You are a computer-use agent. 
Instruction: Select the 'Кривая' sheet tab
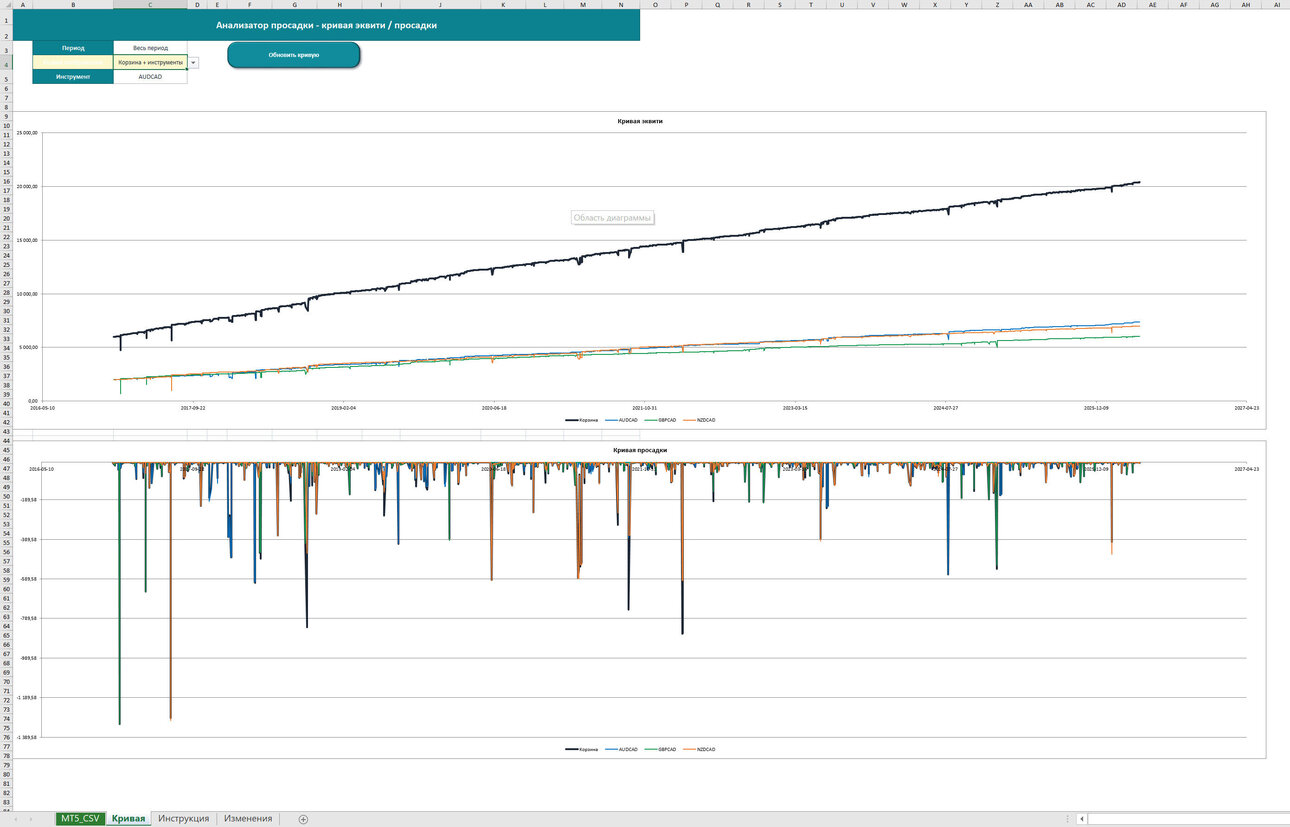coord(128,818)
